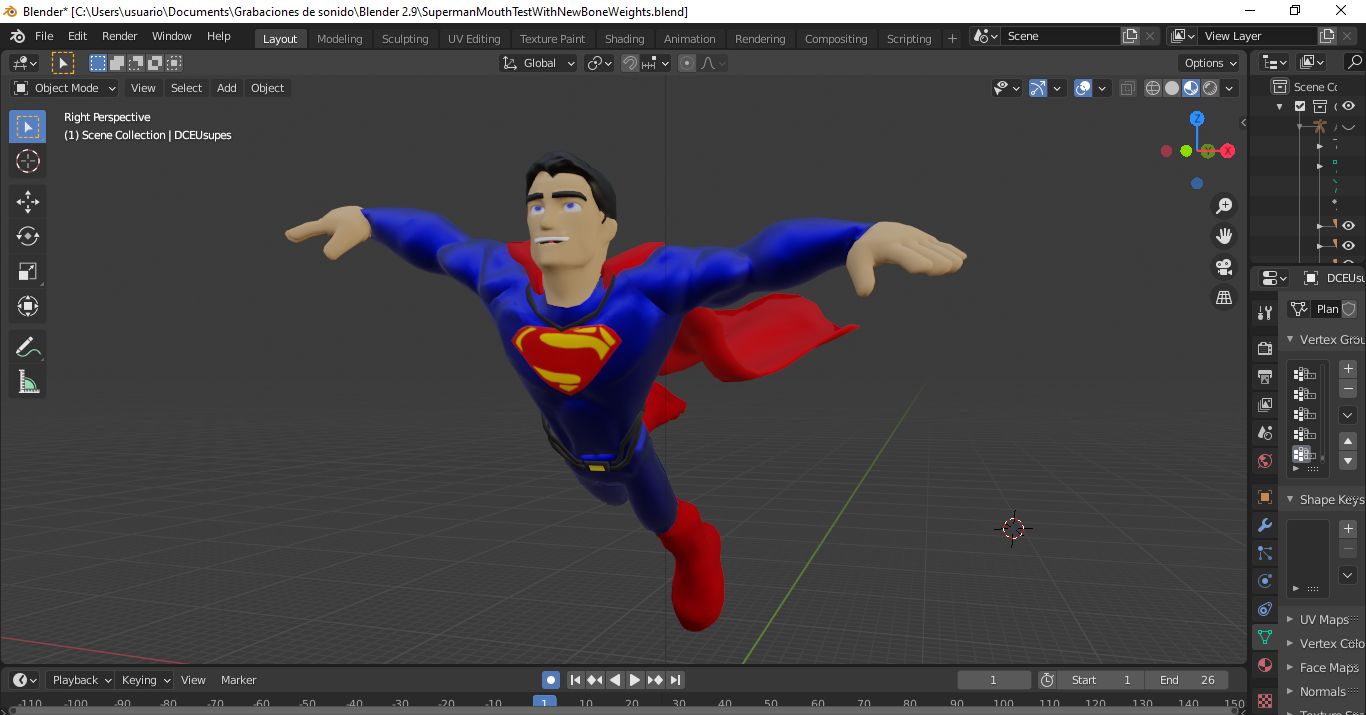The width and height of the screenshot is (1366, 715).
Task: Select the Measure ruler tool
Action: point(28,381)
